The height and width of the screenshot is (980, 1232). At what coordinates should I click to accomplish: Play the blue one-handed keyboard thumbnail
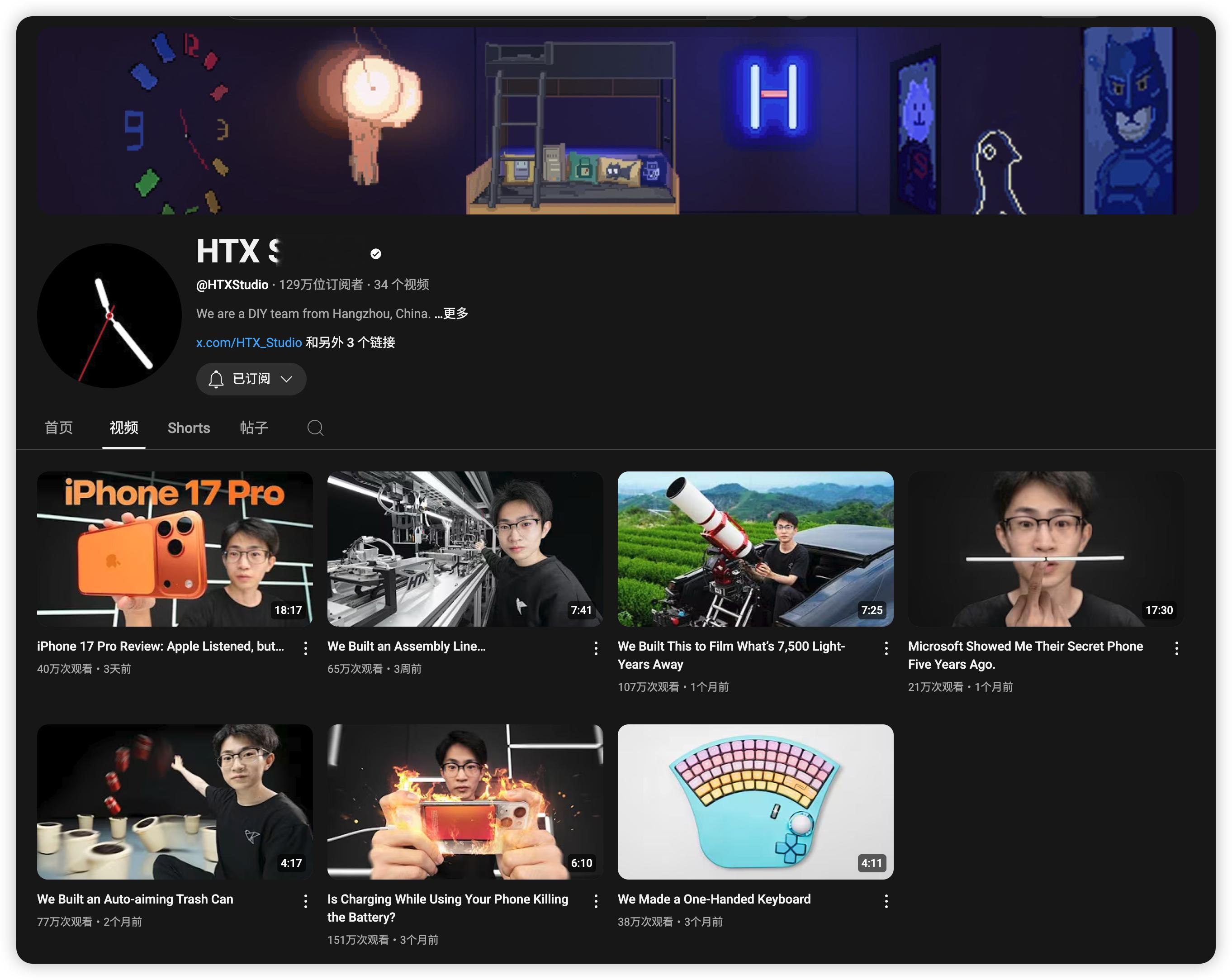coord(755,802)
